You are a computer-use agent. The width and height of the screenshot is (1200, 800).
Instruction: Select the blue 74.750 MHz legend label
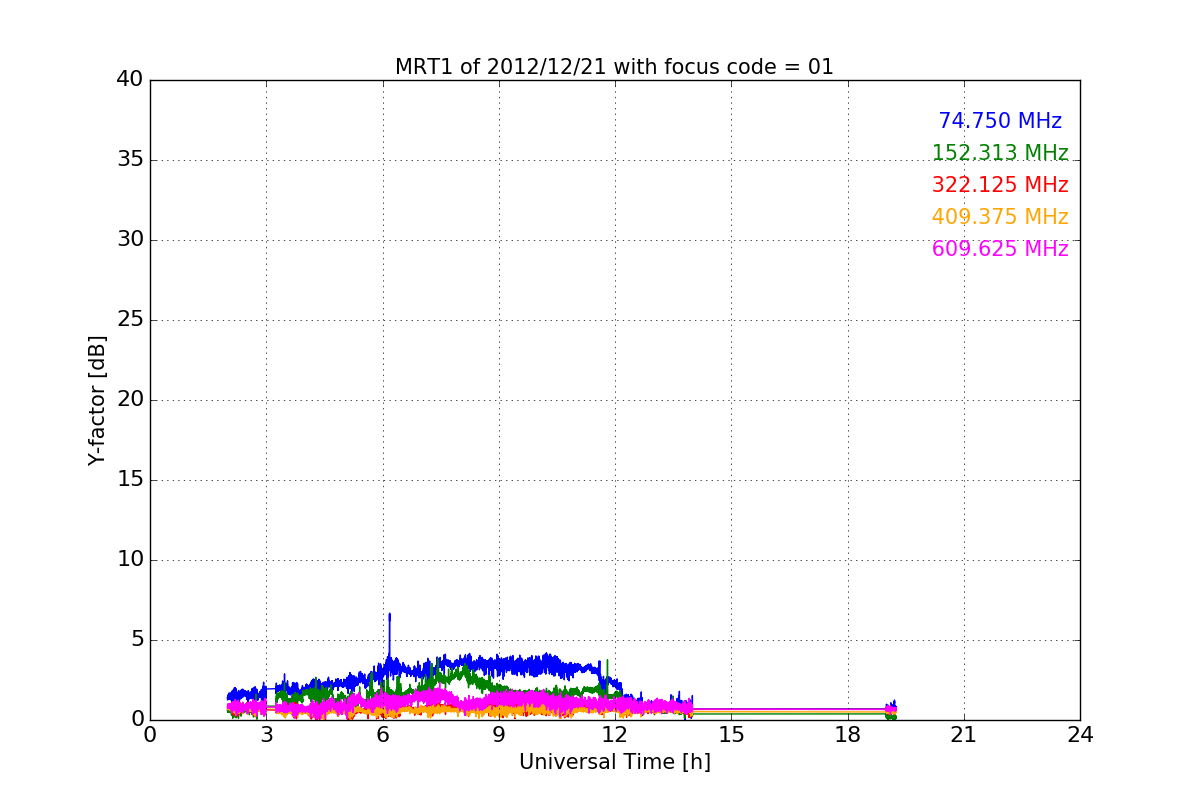[x=1000, y=121]
